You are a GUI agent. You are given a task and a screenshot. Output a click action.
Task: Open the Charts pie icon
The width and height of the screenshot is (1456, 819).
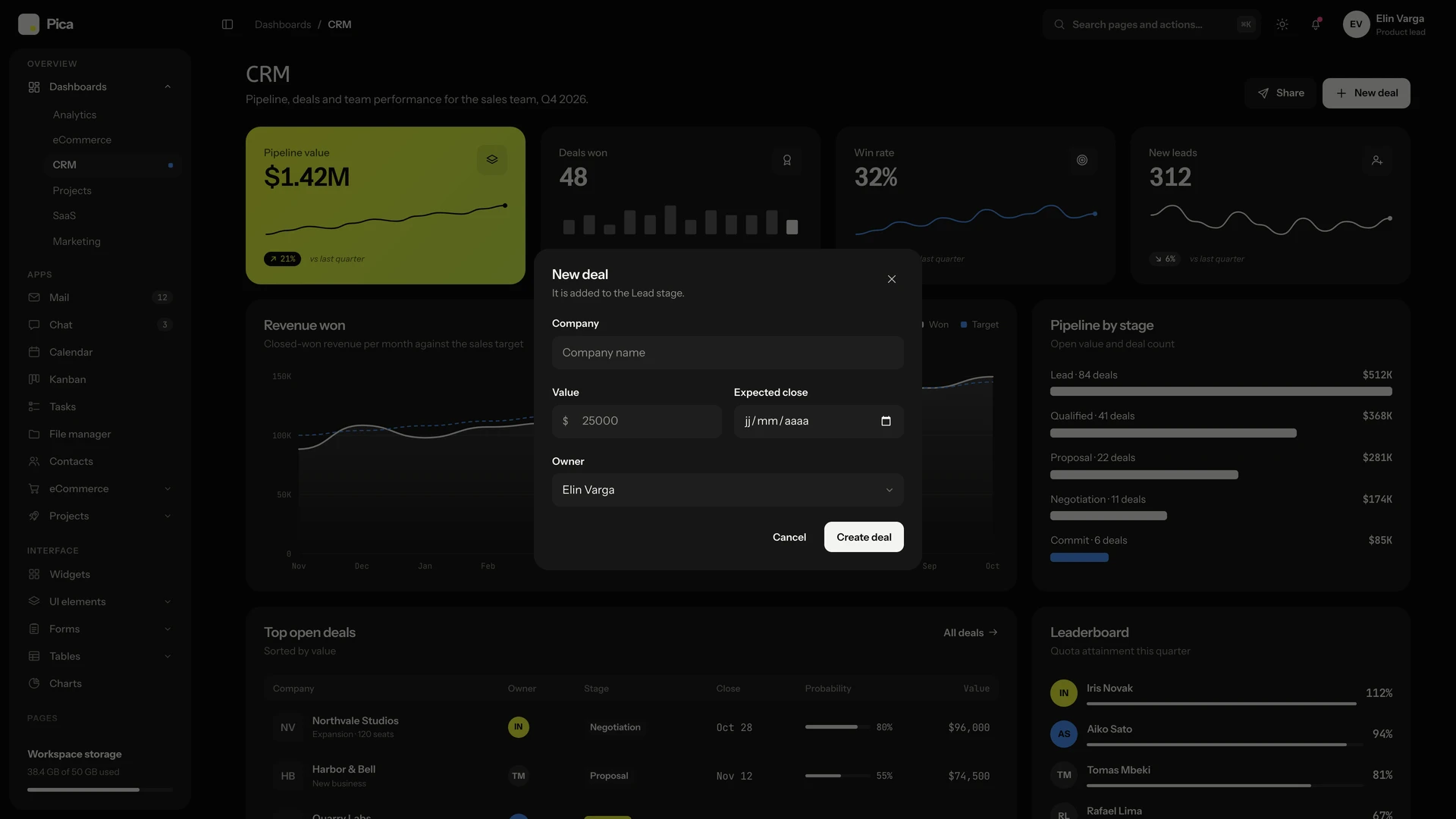tap(34, 683)
